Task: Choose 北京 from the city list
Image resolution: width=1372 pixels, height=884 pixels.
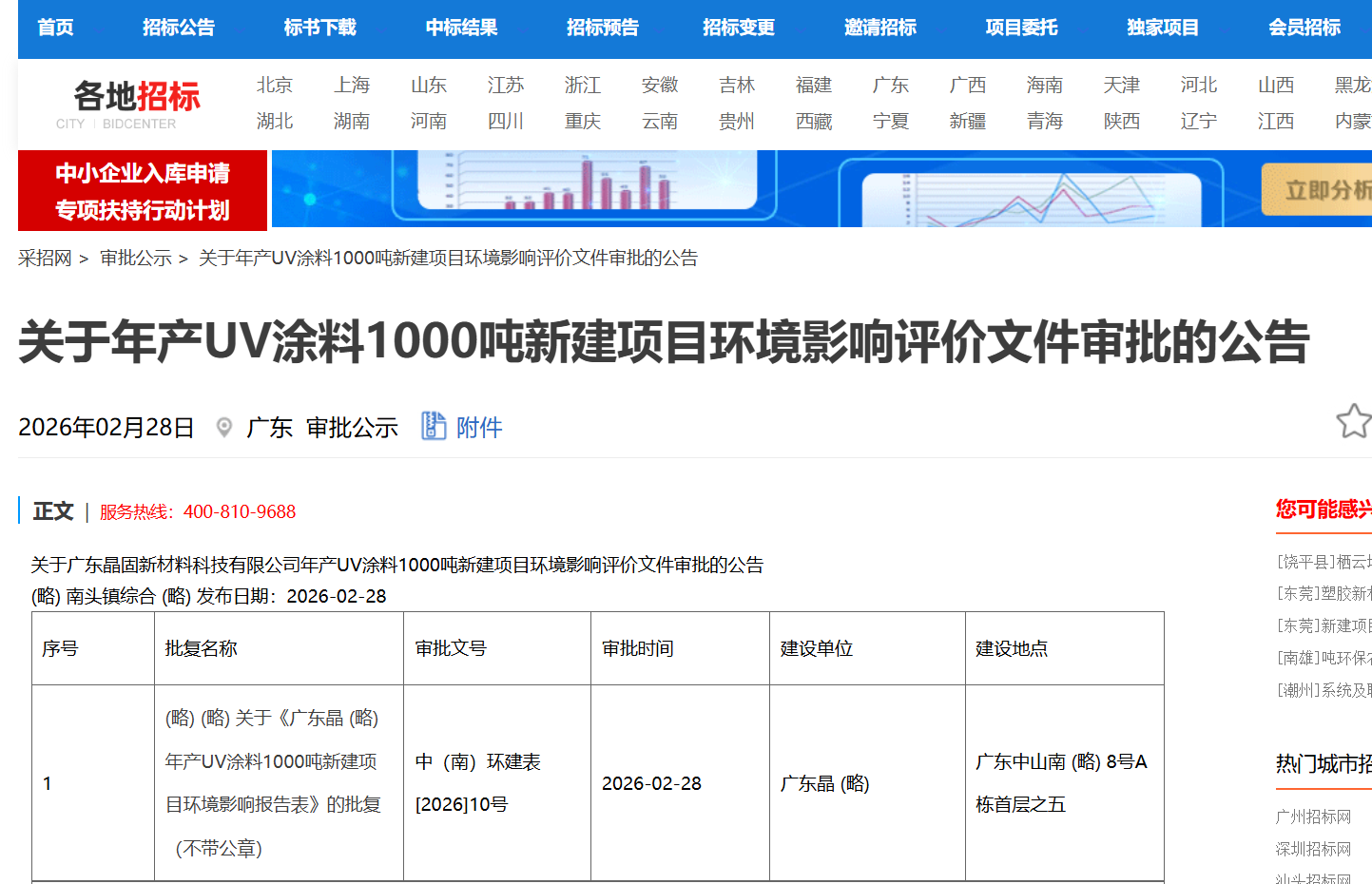Action: pyautogui.click(x=274, y=86)
